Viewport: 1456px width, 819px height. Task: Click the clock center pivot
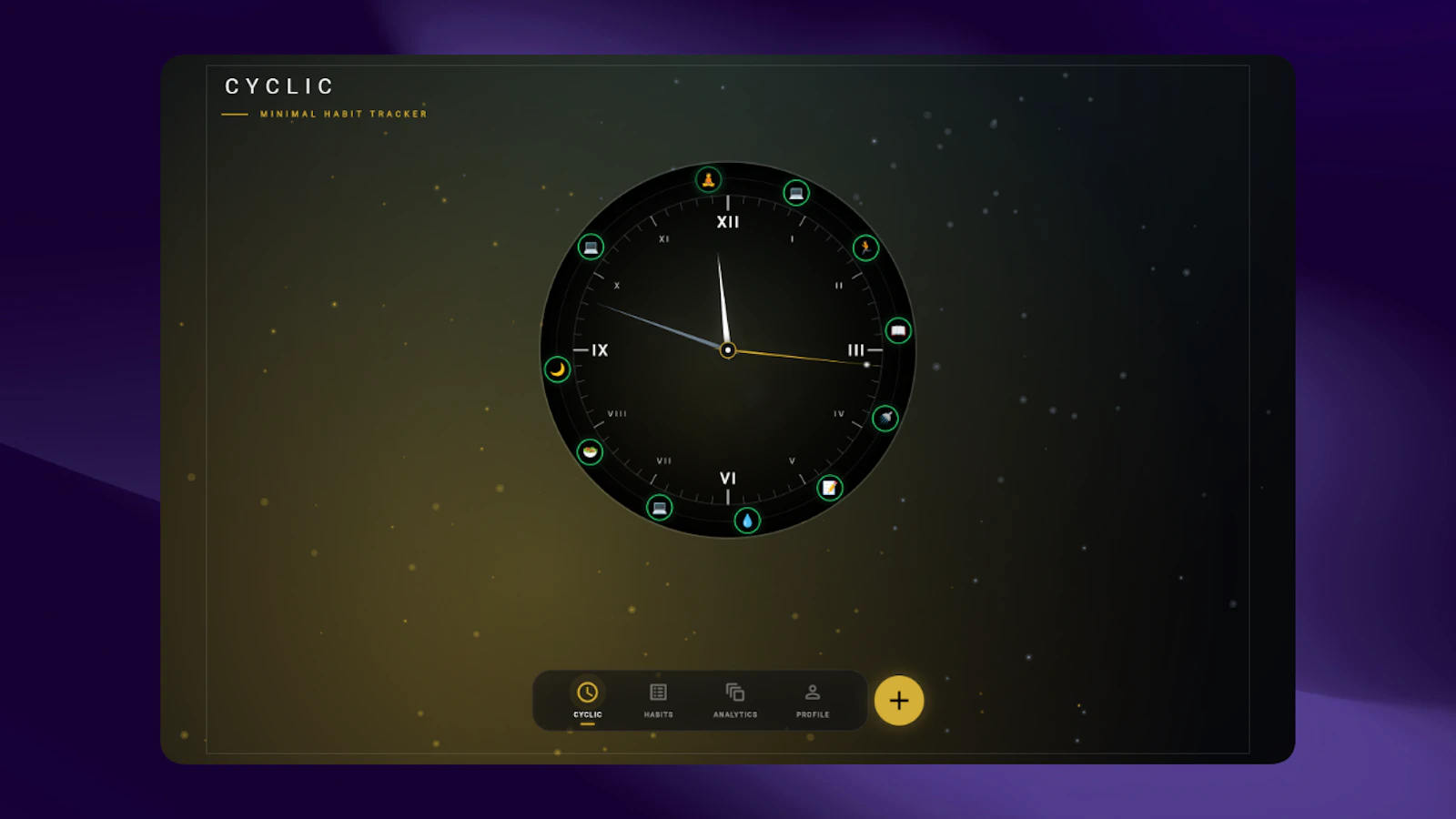728,349
